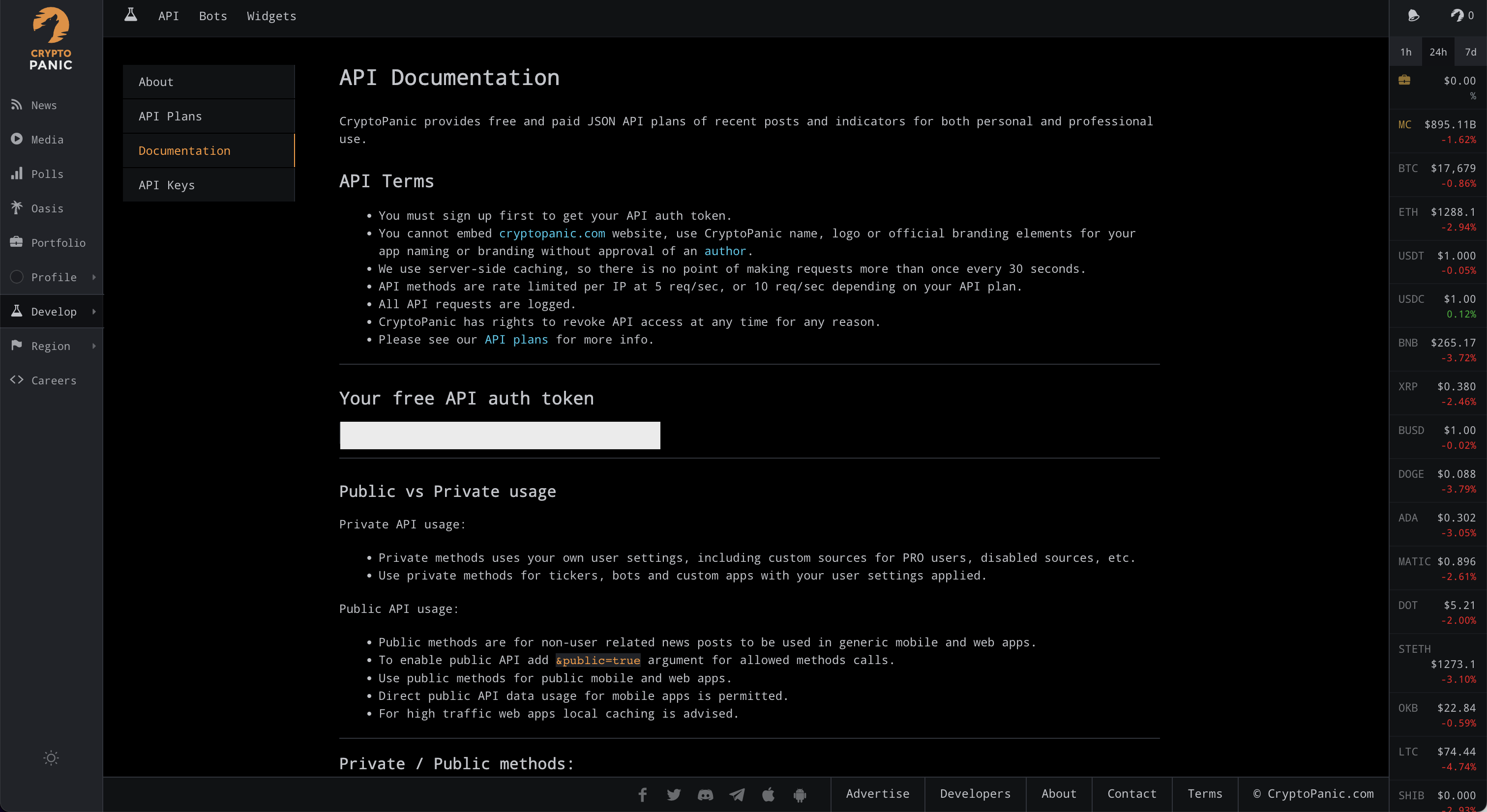This screenshot has width=1487, height=812.
Task: Click the notifications icon showing 0
Action: click(1462, 16)
